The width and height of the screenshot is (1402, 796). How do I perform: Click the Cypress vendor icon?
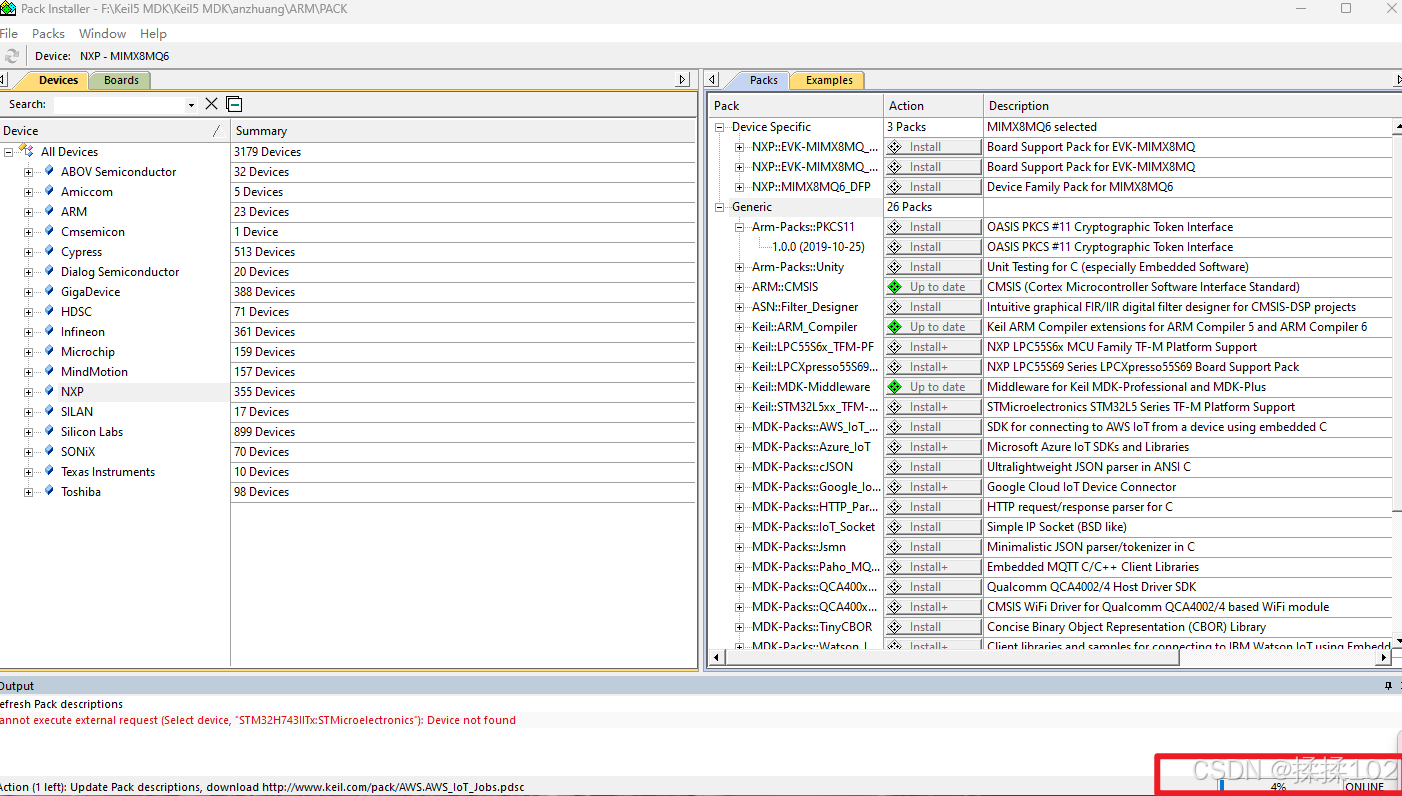click(x=49, y=251)
